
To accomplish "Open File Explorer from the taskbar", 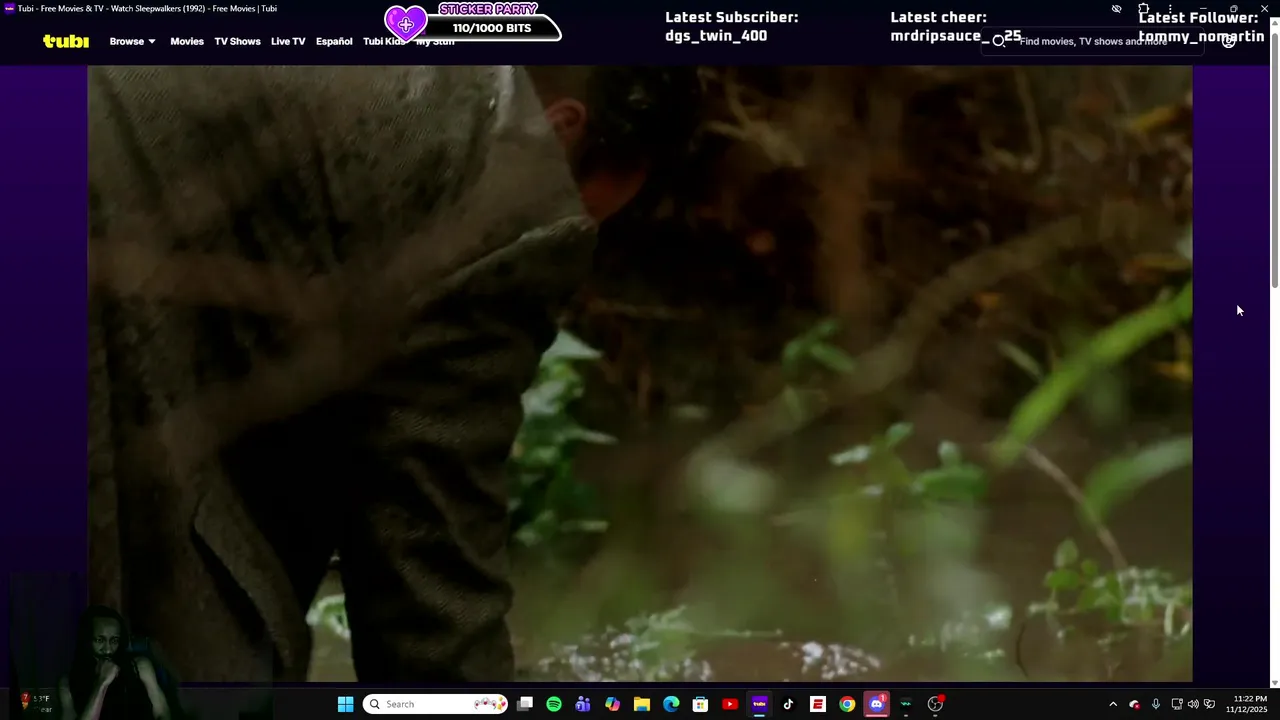I will pos(642,704).
